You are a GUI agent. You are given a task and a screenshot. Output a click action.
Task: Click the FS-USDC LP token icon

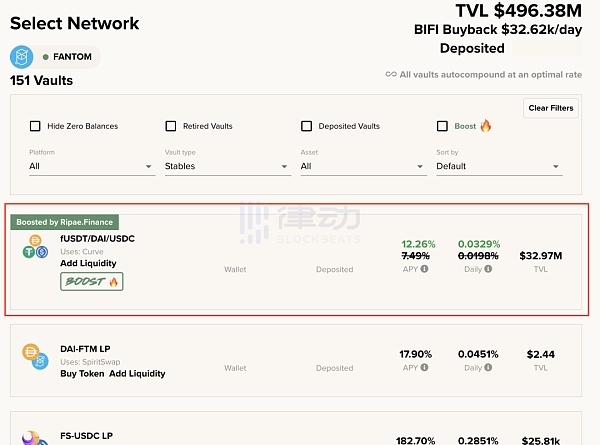click(x=35, y=437)
